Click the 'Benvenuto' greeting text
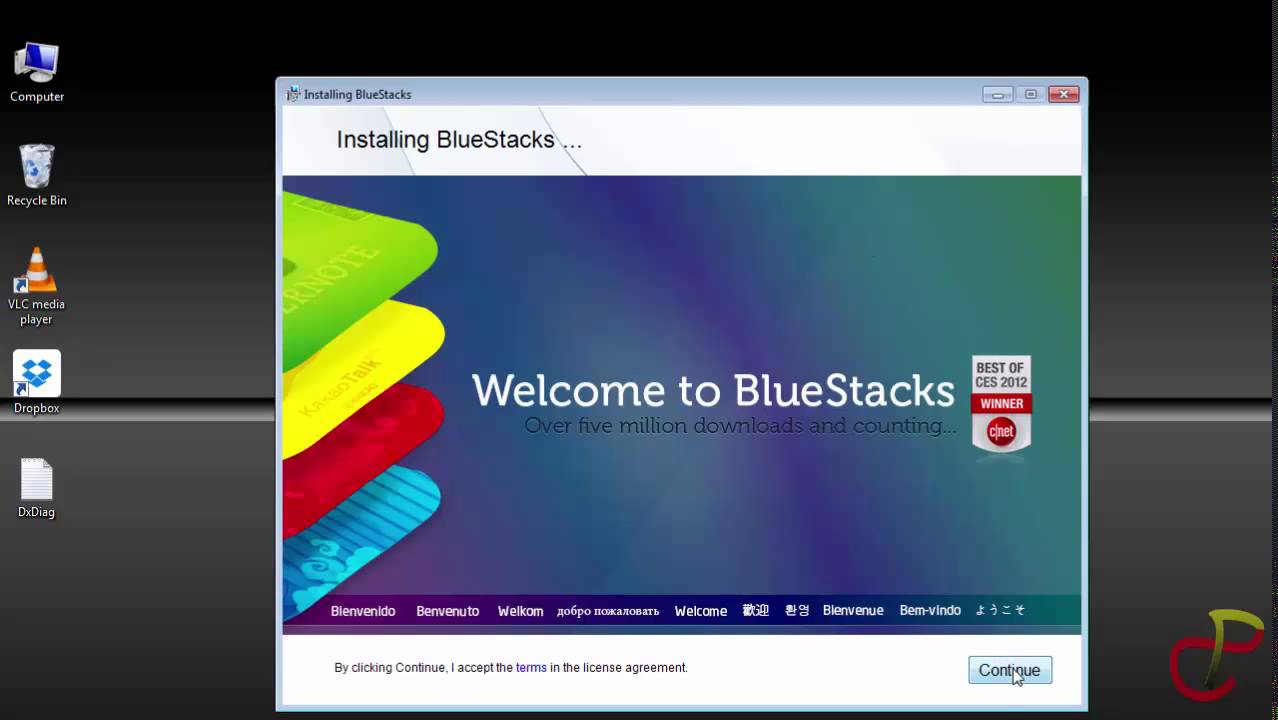 click(x=448, y=611)
